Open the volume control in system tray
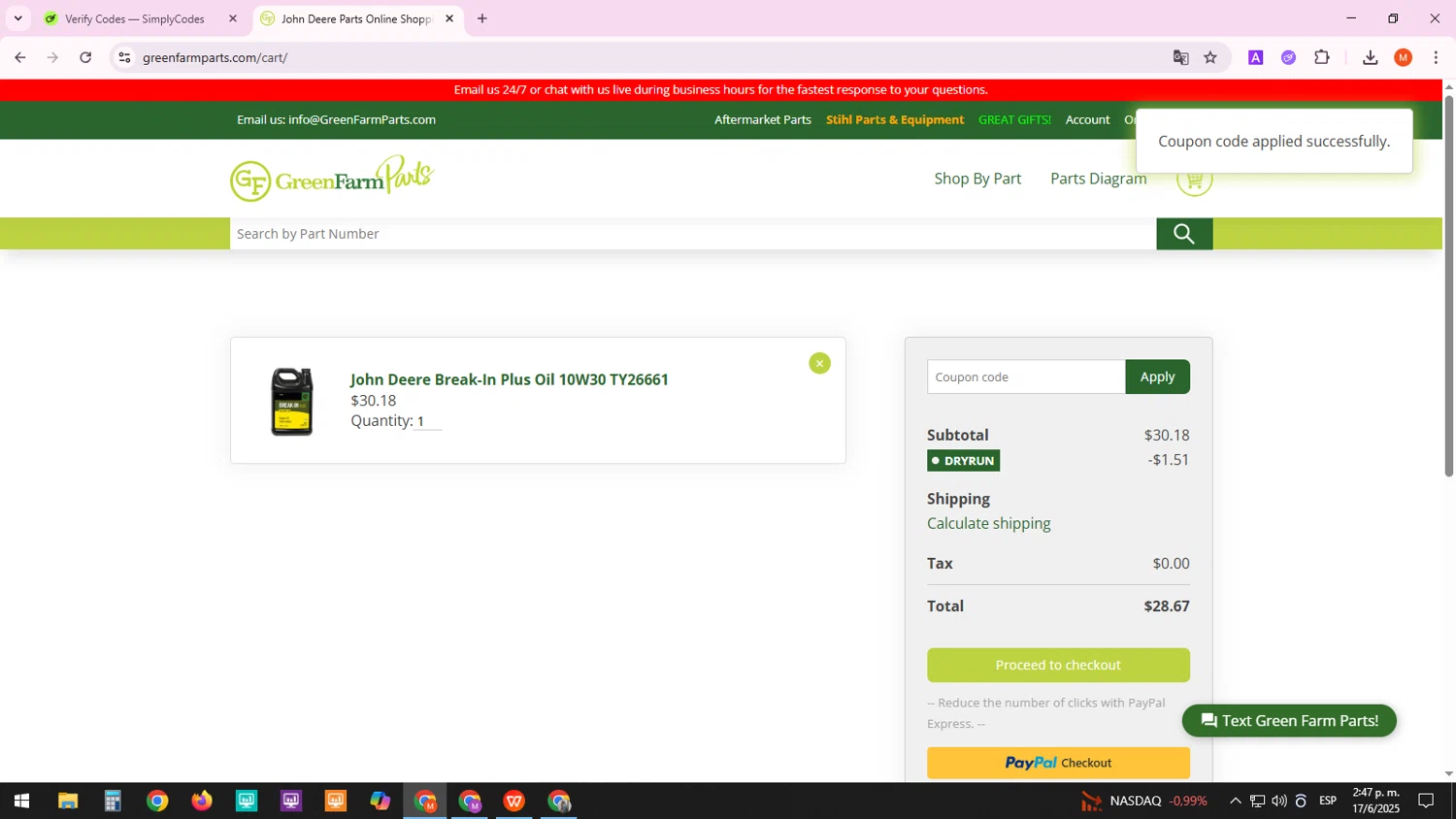Screen dimensions: 1456x819 pyautogui.click(x=1278, y=801)
